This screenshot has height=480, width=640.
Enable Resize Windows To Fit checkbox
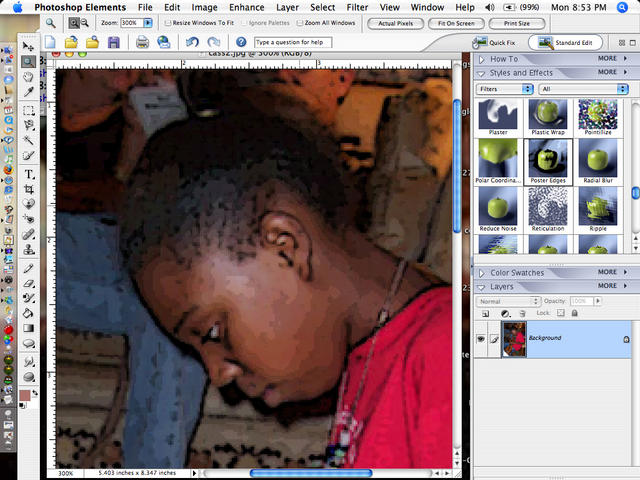click(167, 23)
